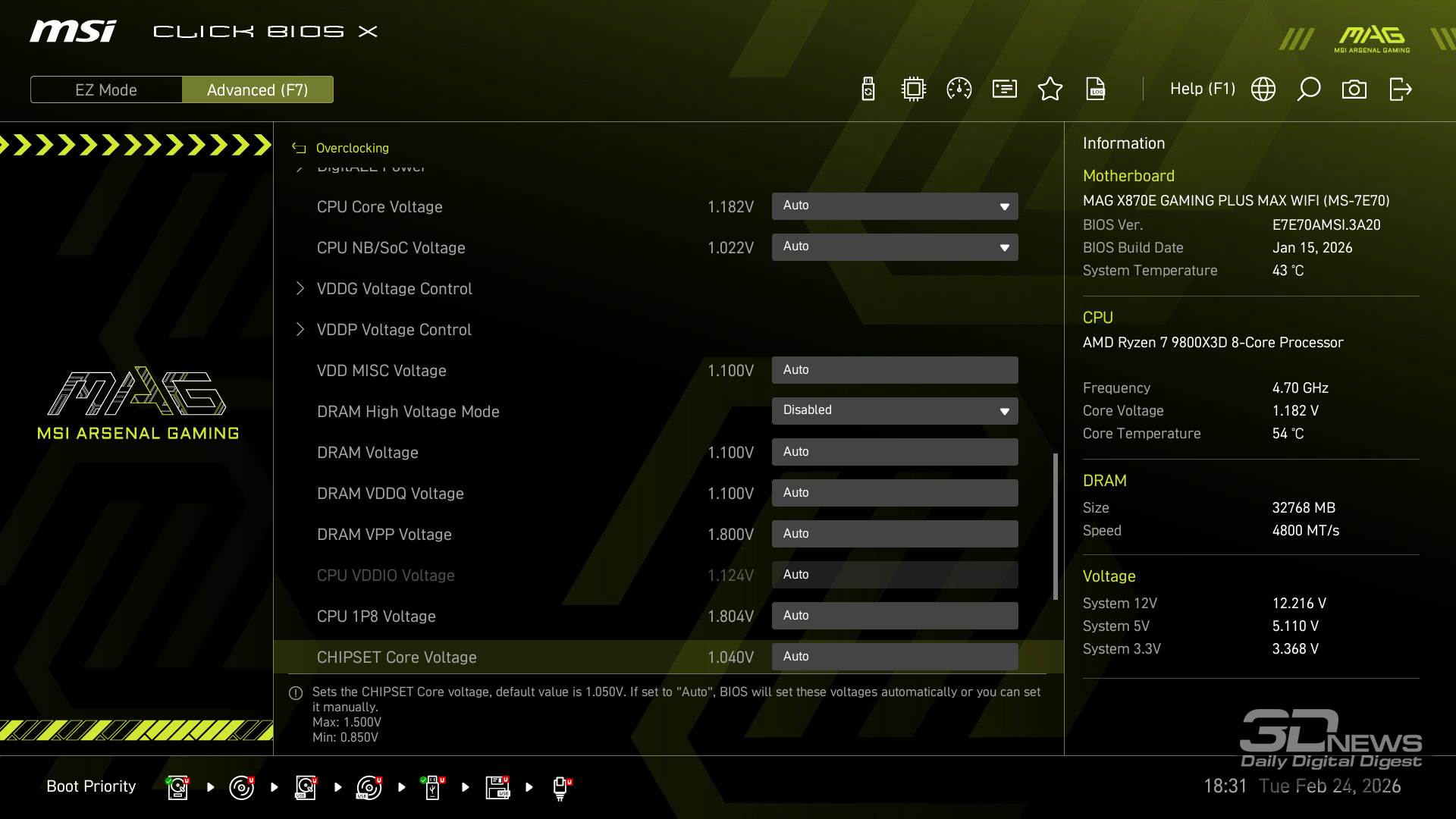
Task: Go back via Overclocking breadcrumb
Action: pos(352,148)
